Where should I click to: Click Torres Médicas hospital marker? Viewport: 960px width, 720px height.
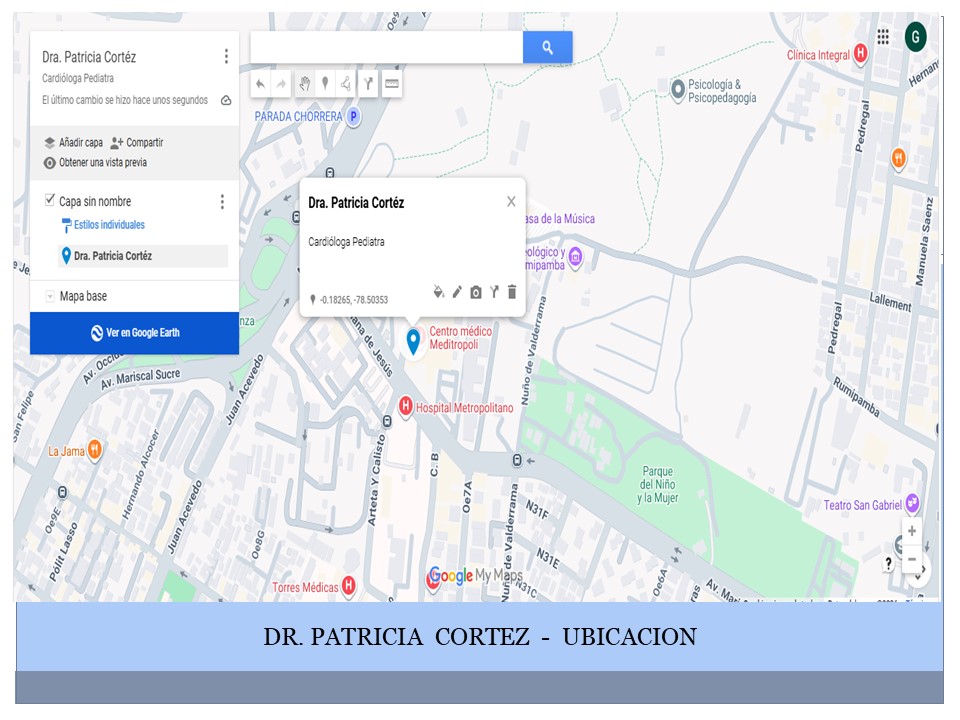[348, 586]
